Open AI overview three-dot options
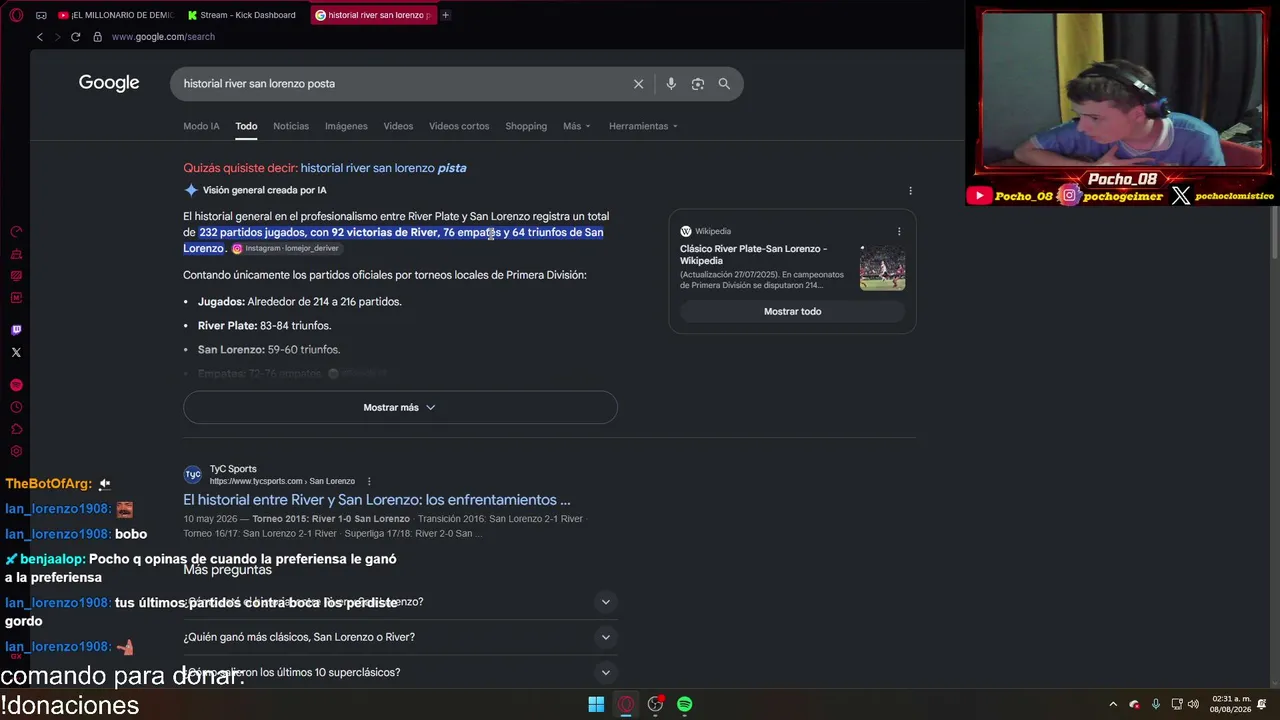This screenshot has height=720, width=1280. click(x=910, y=190)
